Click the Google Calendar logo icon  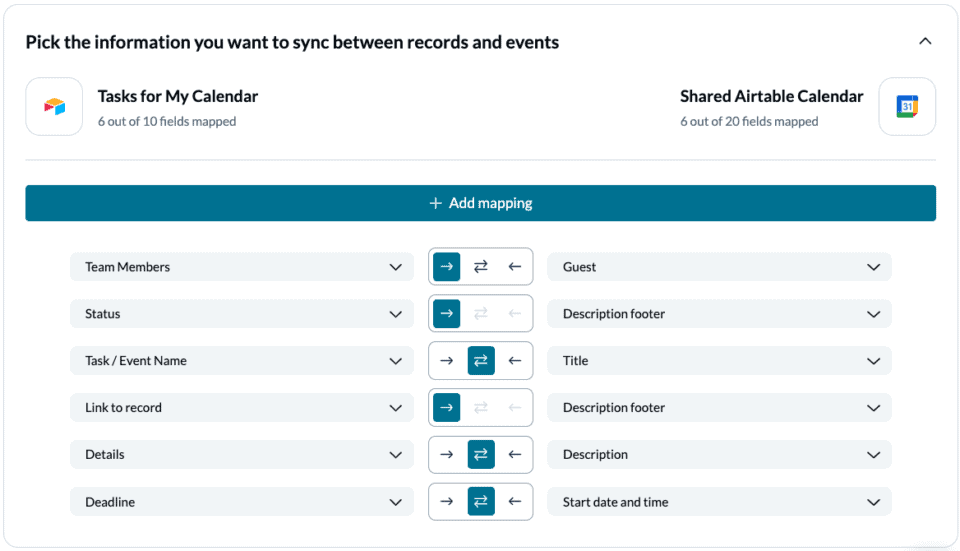(x=907, y=107)
